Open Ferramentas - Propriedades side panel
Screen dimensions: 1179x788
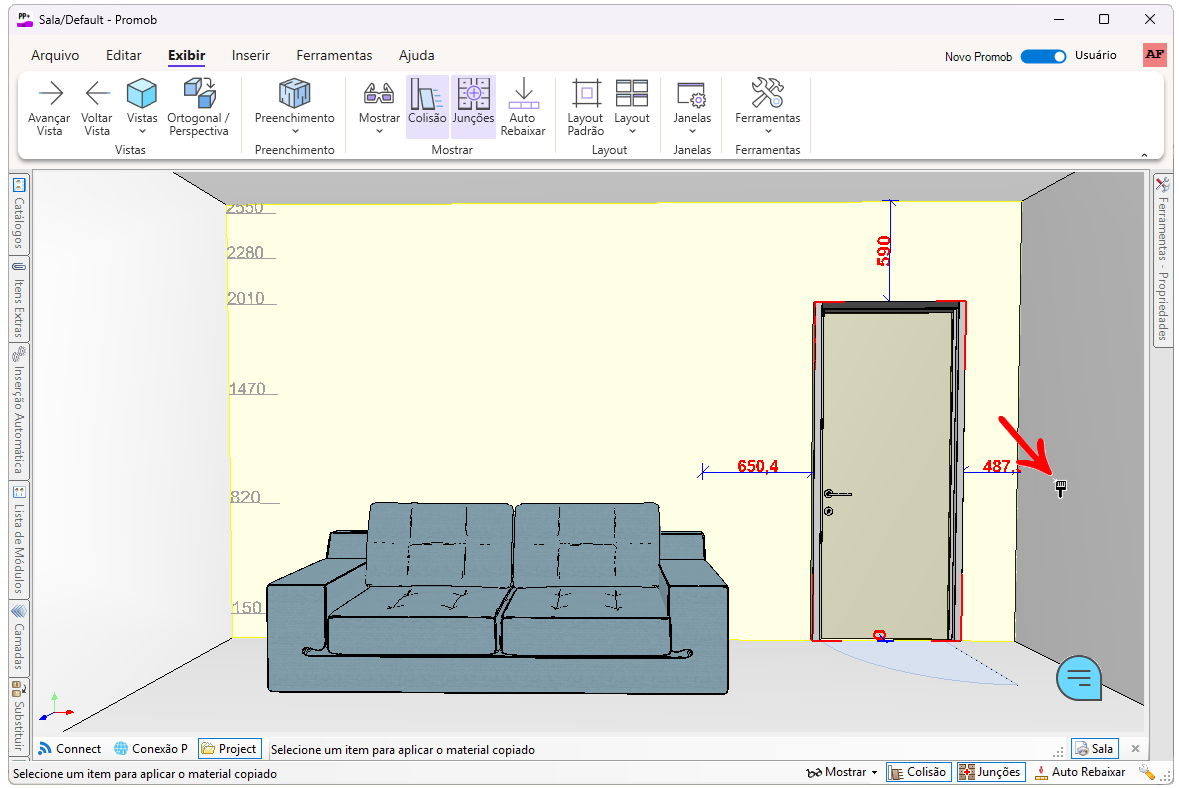pos(1162,260)
